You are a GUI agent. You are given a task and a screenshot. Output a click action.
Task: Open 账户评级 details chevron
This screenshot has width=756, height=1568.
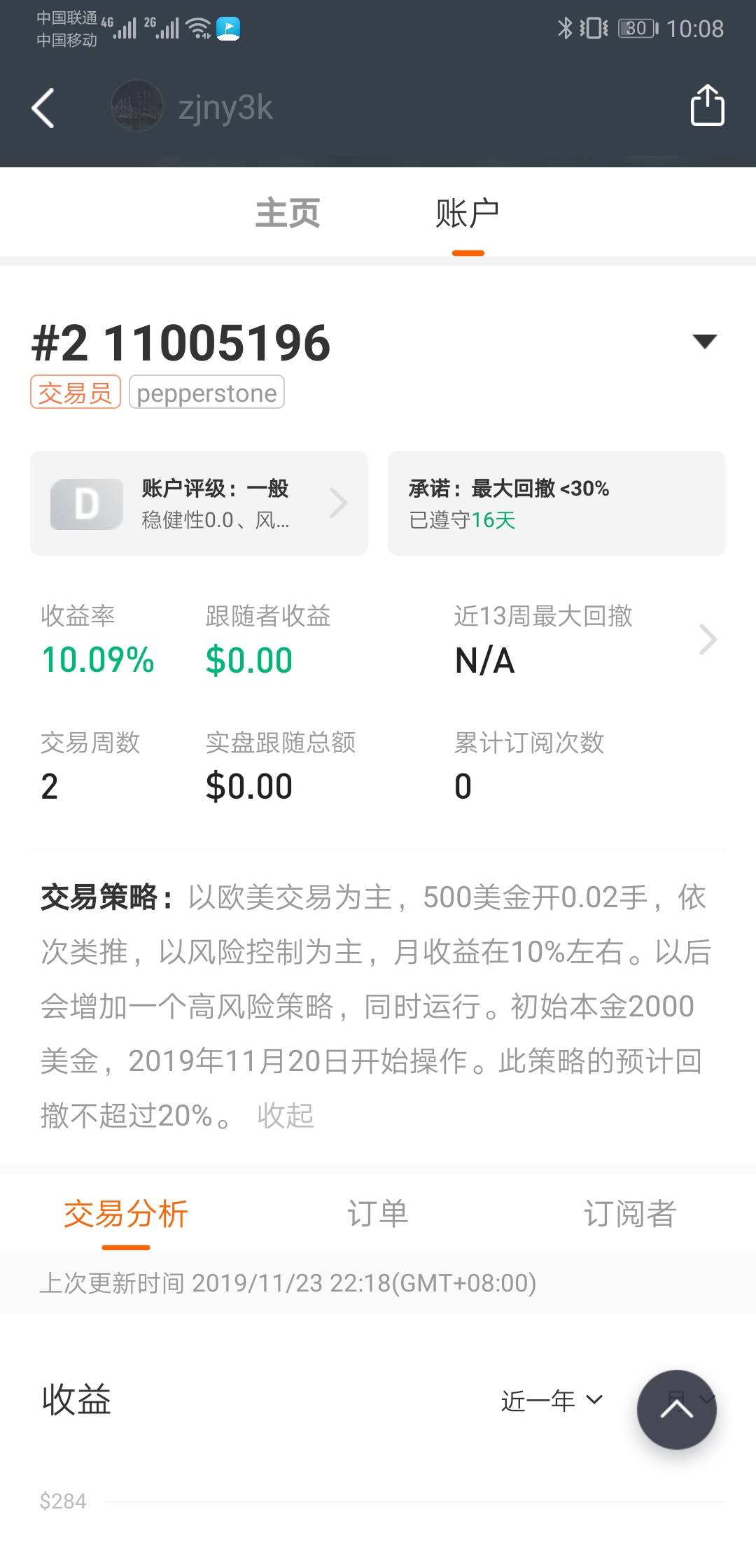pyautogui.click(x=339, y=503)
